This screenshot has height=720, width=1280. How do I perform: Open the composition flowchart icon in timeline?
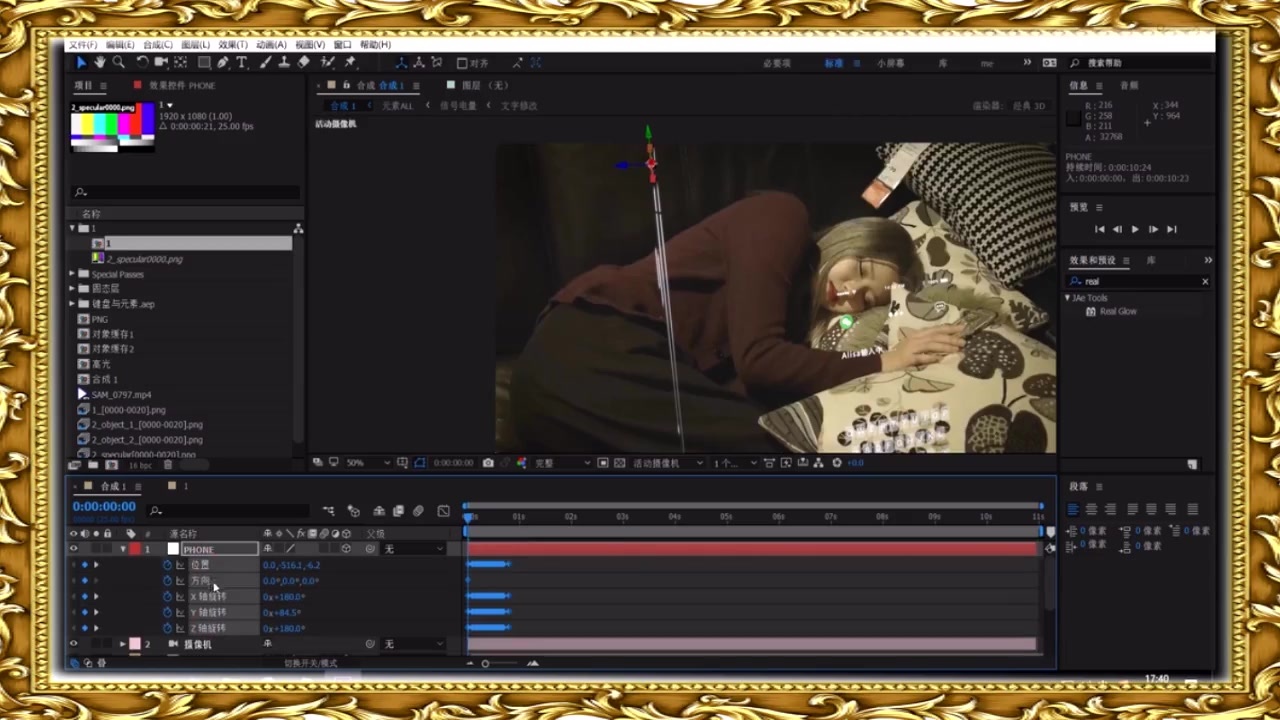[x=328, y=511]
